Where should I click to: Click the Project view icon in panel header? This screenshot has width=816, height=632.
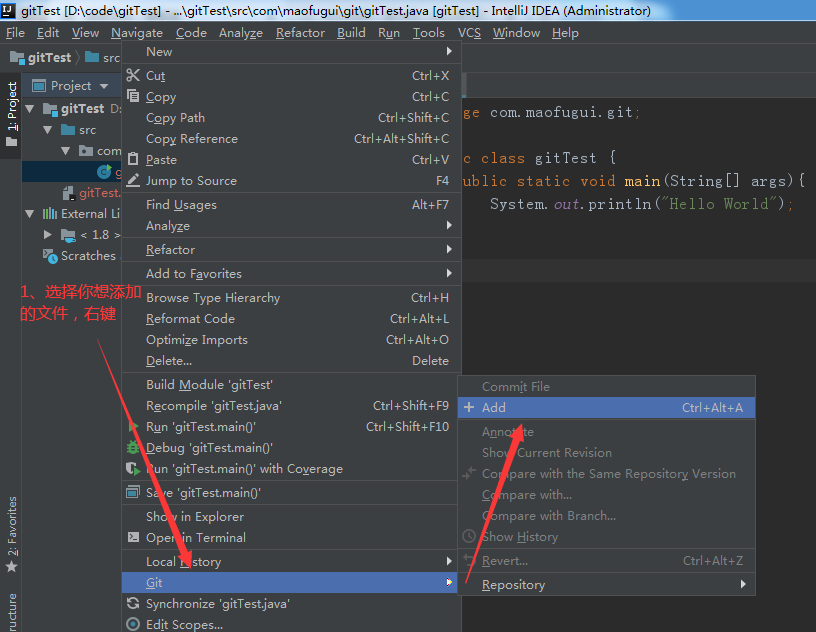pyautogui.click(x=39, y=85)
